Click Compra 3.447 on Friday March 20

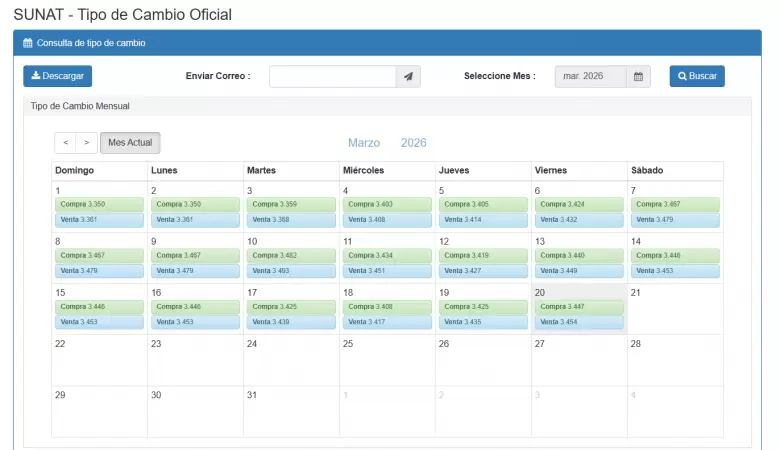point(579,307)
